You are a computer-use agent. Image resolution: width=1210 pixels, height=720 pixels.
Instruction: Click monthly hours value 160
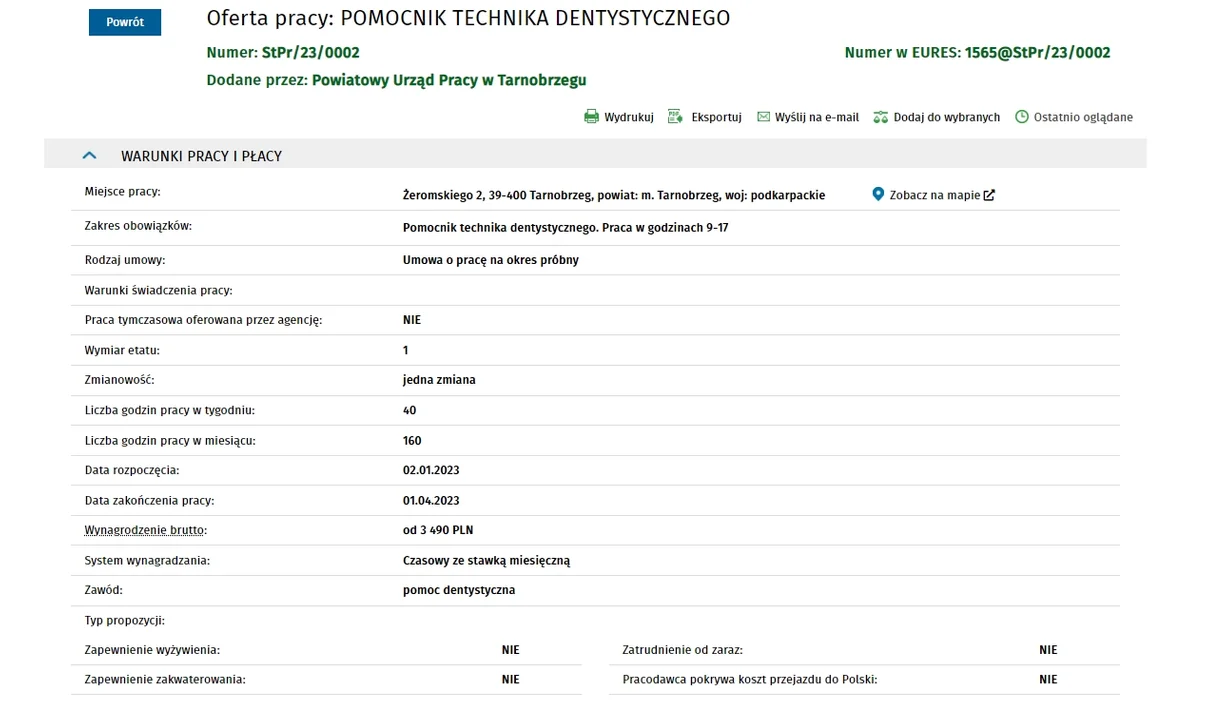pyautogui.click(x=412, y=440)
